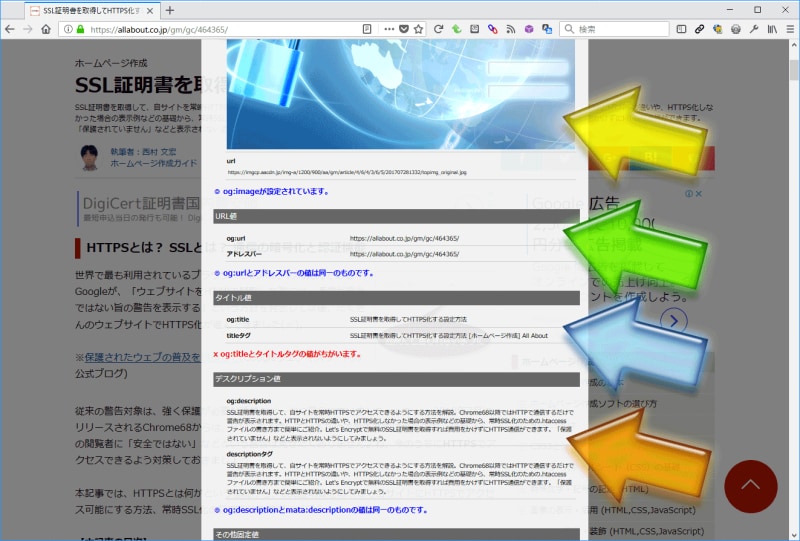The image size is (800, 541).
Task: Click the ホームページ作成 category breadcrumb
Action: 111,63
